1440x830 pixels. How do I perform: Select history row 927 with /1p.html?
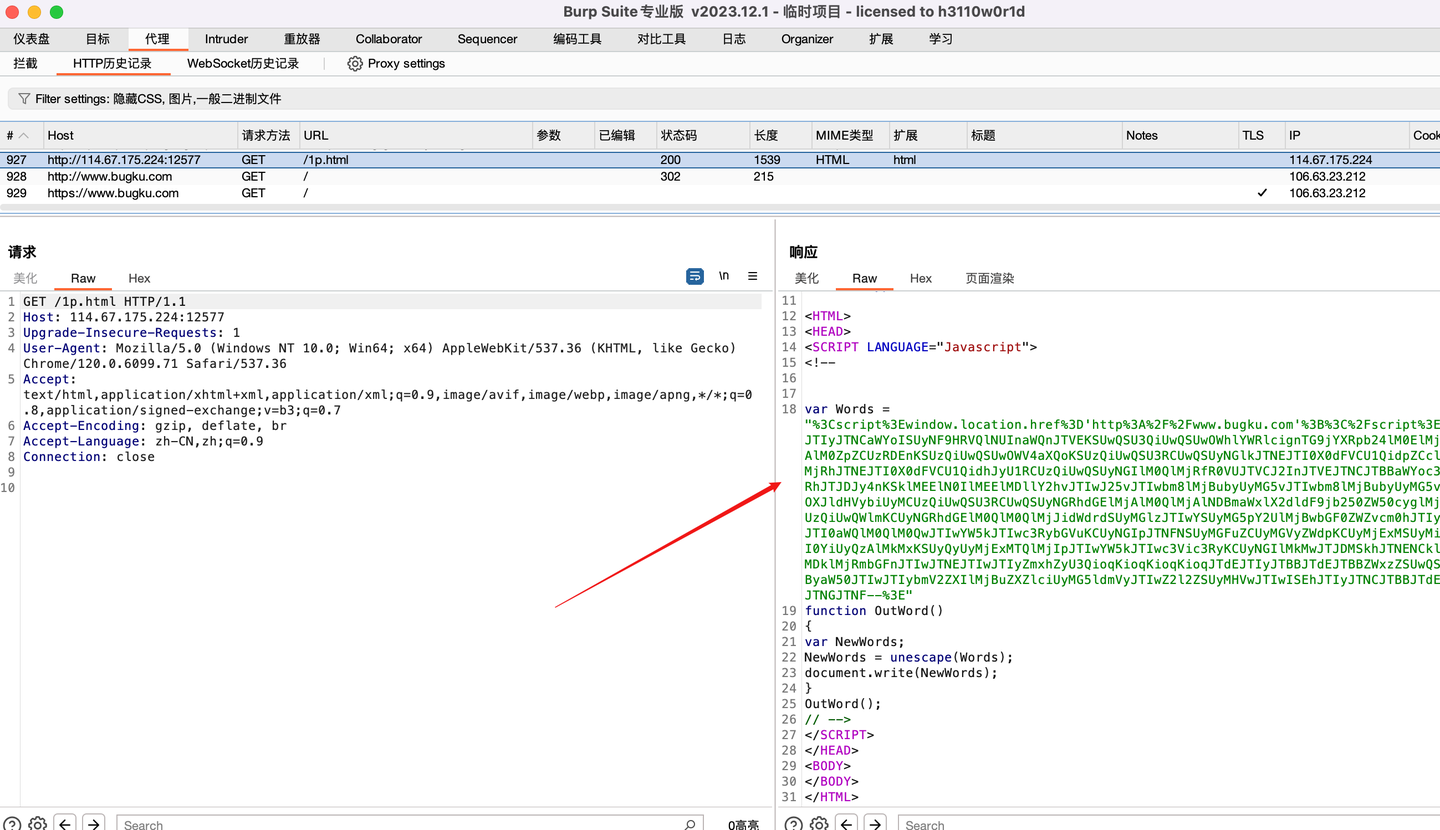pyautogui.click(x=720, y=159)
